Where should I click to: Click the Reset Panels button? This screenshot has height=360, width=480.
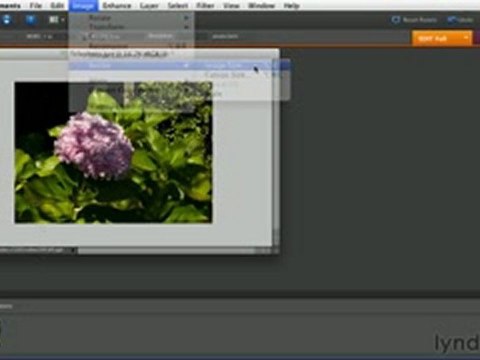click(x=414, y=20)
